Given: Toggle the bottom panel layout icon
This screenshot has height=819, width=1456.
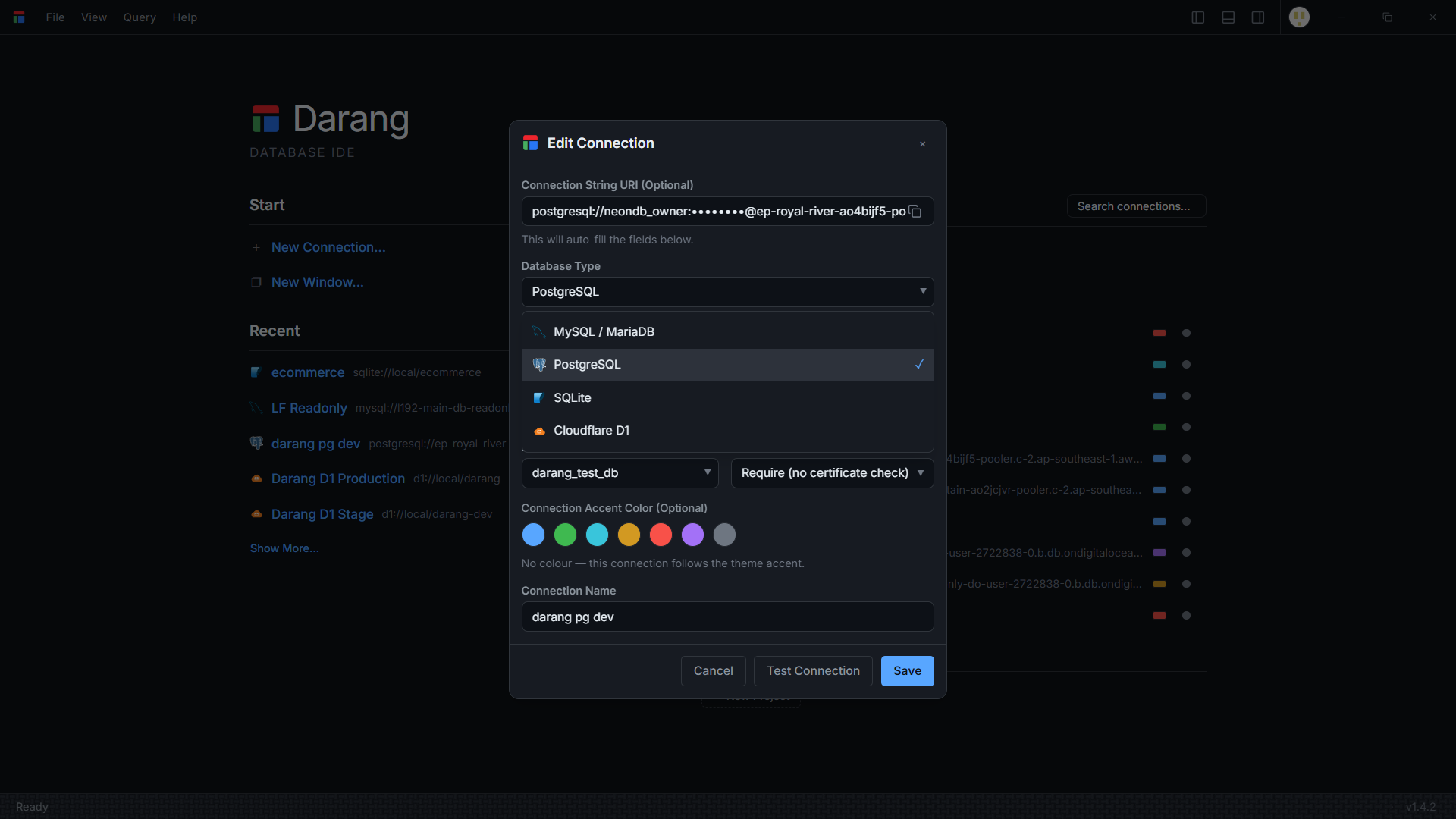Looking at the screenshot, I should coord(1228,17).
